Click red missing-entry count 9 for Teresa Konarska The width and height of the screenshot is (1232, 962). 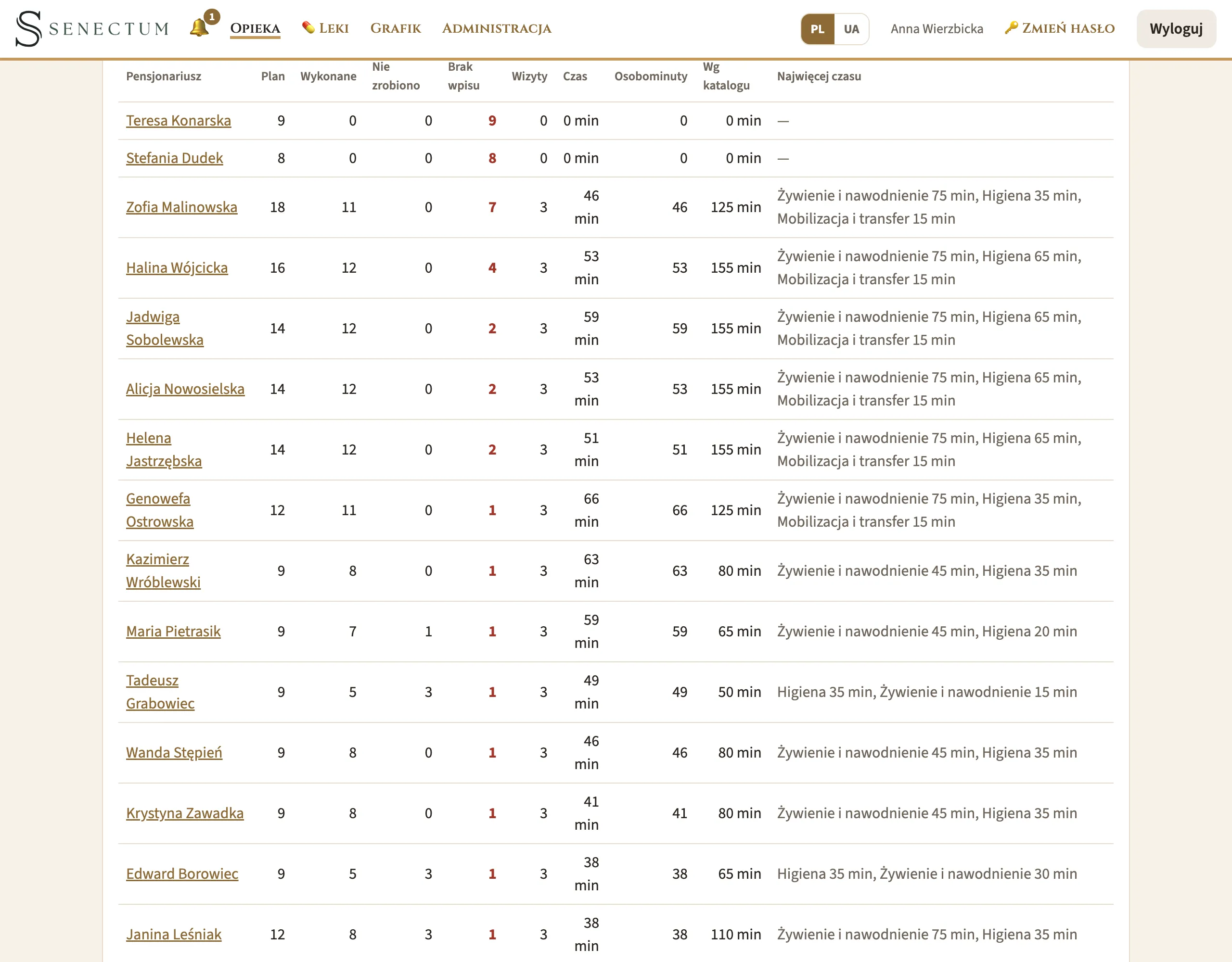pyautogui.click(x=492, y=121)
